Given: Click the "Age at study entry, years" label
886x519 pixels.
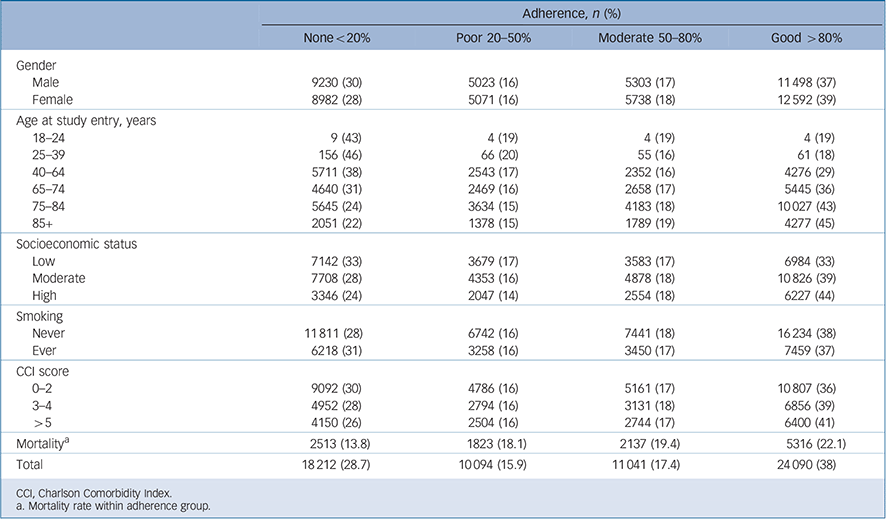Looking at the screenshot, I should (x=86, y=121).
